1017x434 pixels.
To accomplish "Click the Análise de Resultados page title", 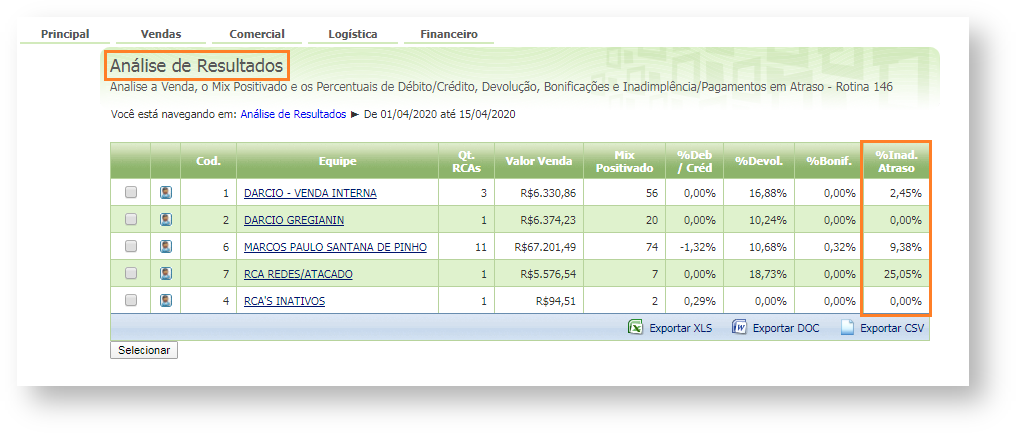I will click(x=196, y=66).
